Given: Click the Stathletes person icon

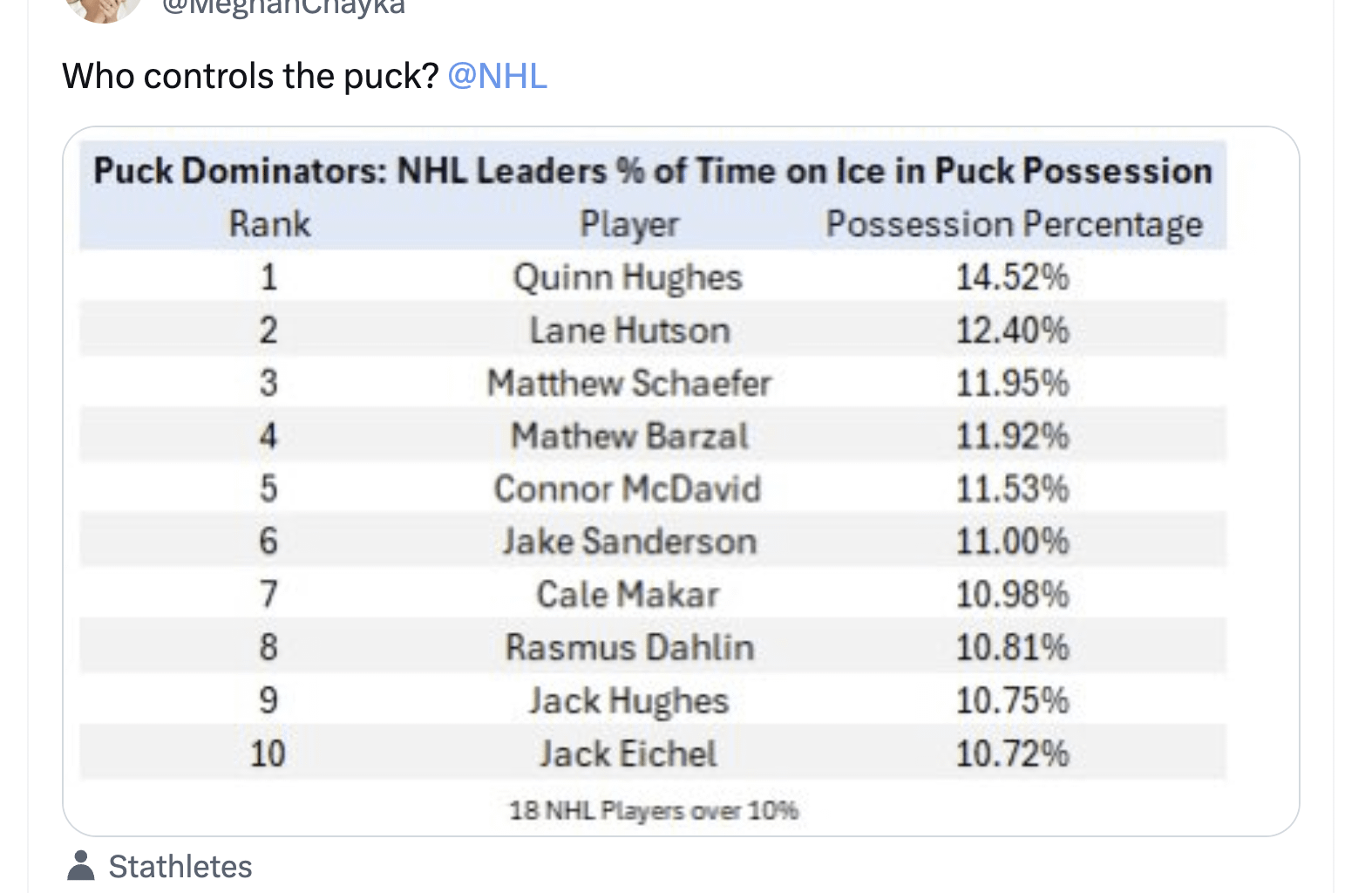Looking at the screenshot, I should click(x=80, y=866).
